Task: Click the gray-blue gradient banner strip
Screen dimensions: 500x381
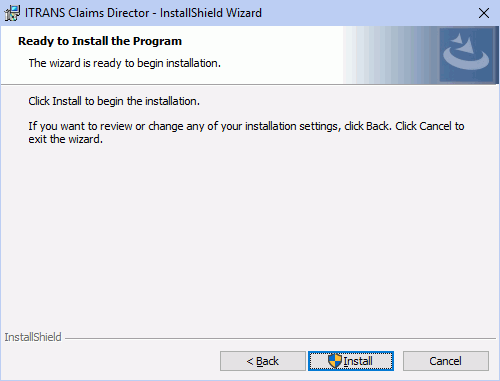Action: tap(391, 55)
